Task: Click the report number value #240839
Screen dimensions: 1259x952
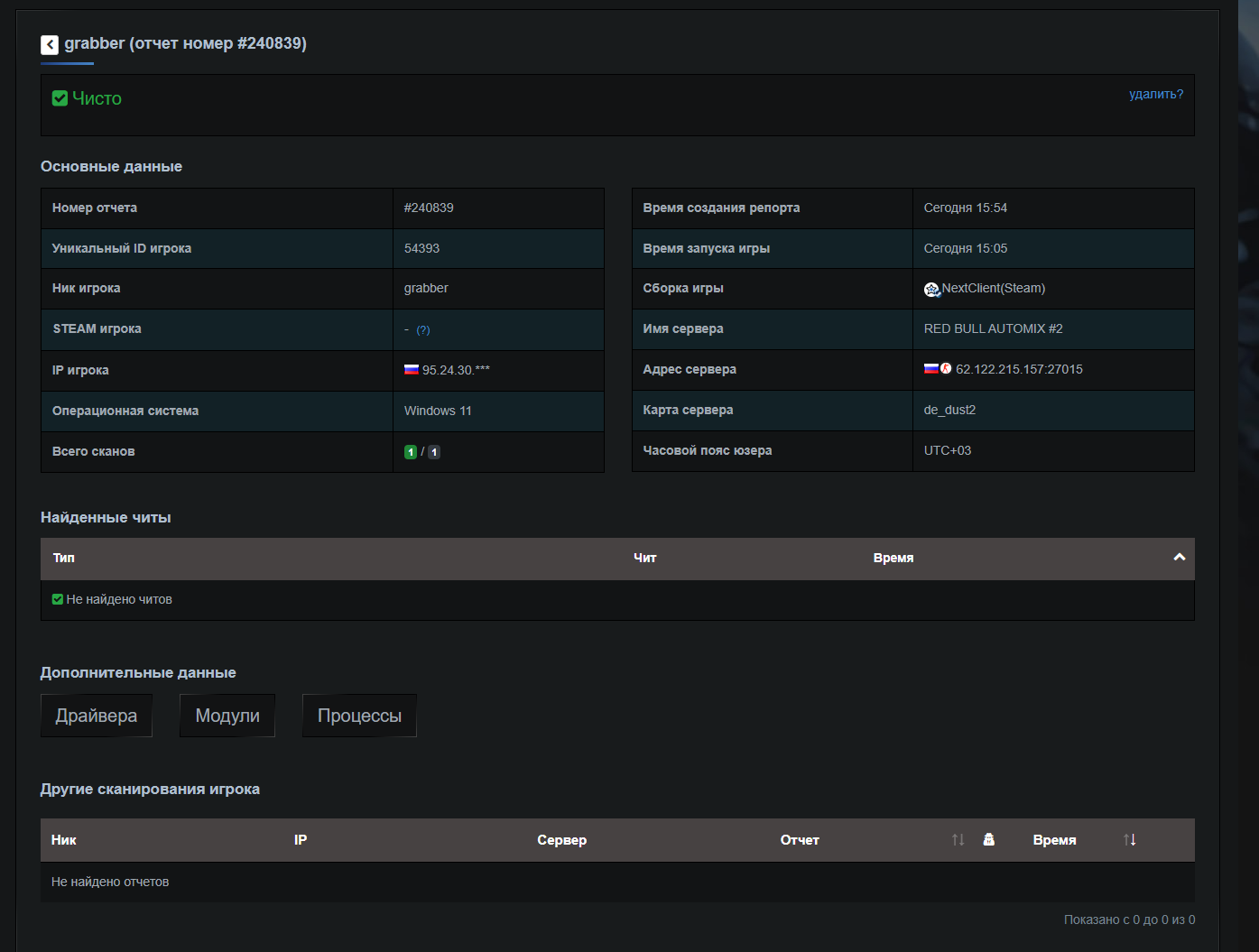Action: tap(429, 208)
